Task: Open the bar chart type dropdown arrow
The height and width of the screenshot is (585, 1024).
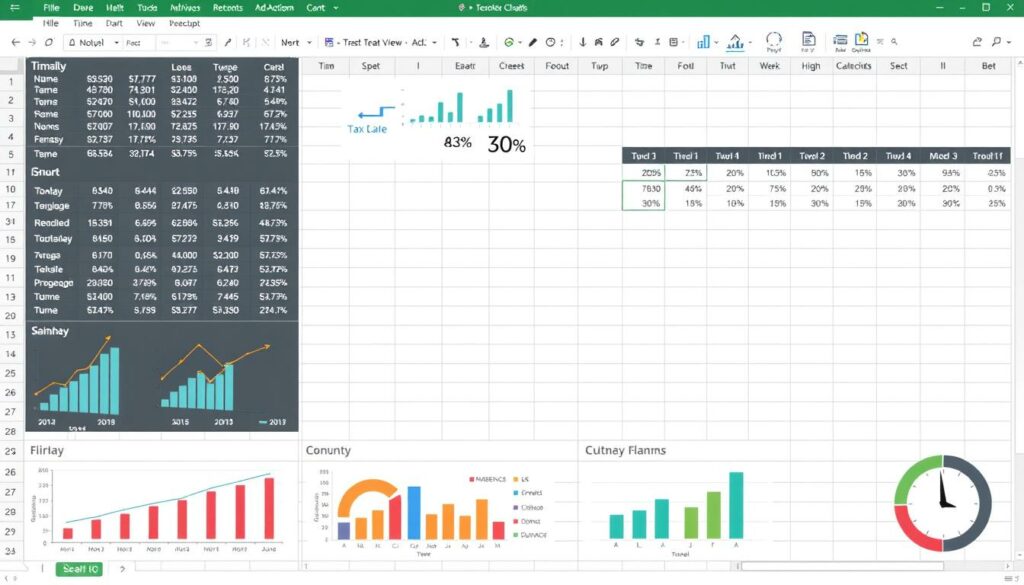Action: (716, 43)
